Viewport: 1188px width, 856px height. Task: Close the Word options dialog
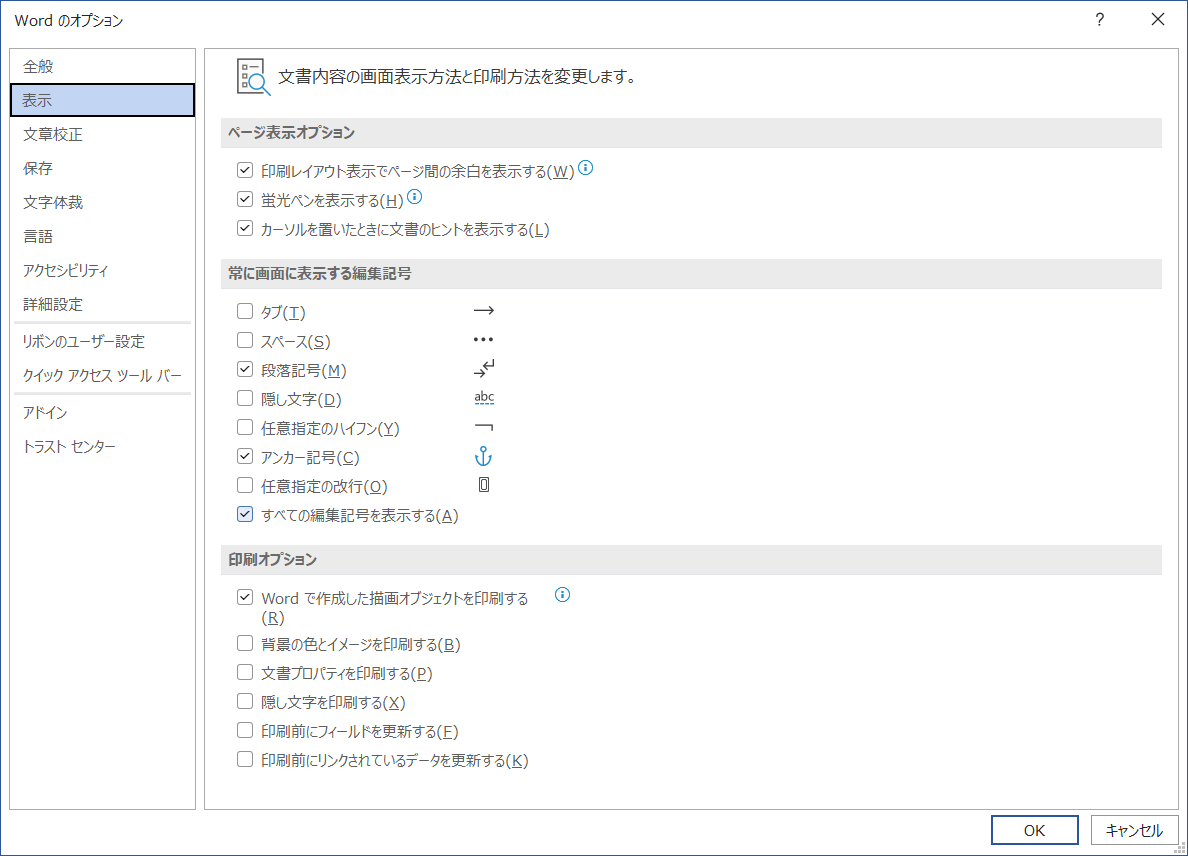[1158, 20]
